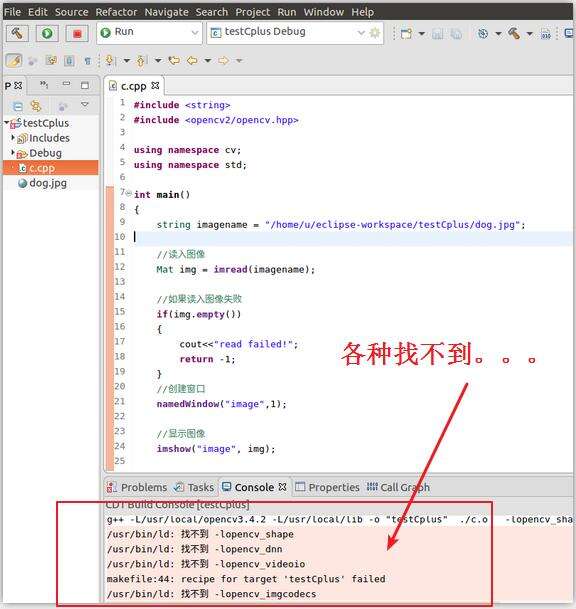Image resolution: width=576 pixels, height=609 pixels.
Task: Close the Console tab
Action: 283,487
